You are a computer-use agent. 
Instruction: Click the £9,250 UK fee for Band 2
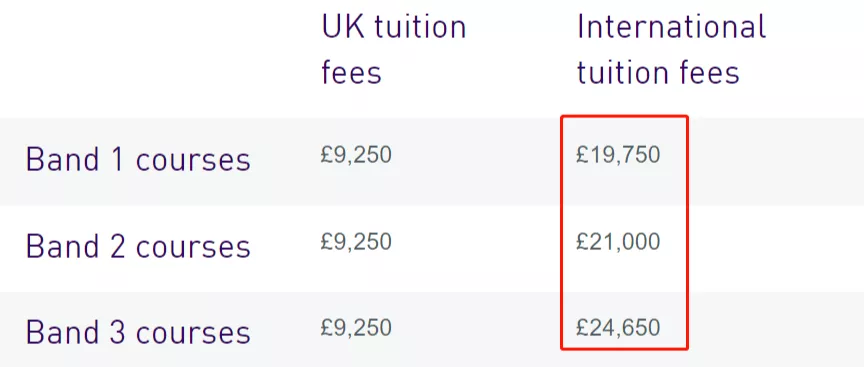[356, 241]
